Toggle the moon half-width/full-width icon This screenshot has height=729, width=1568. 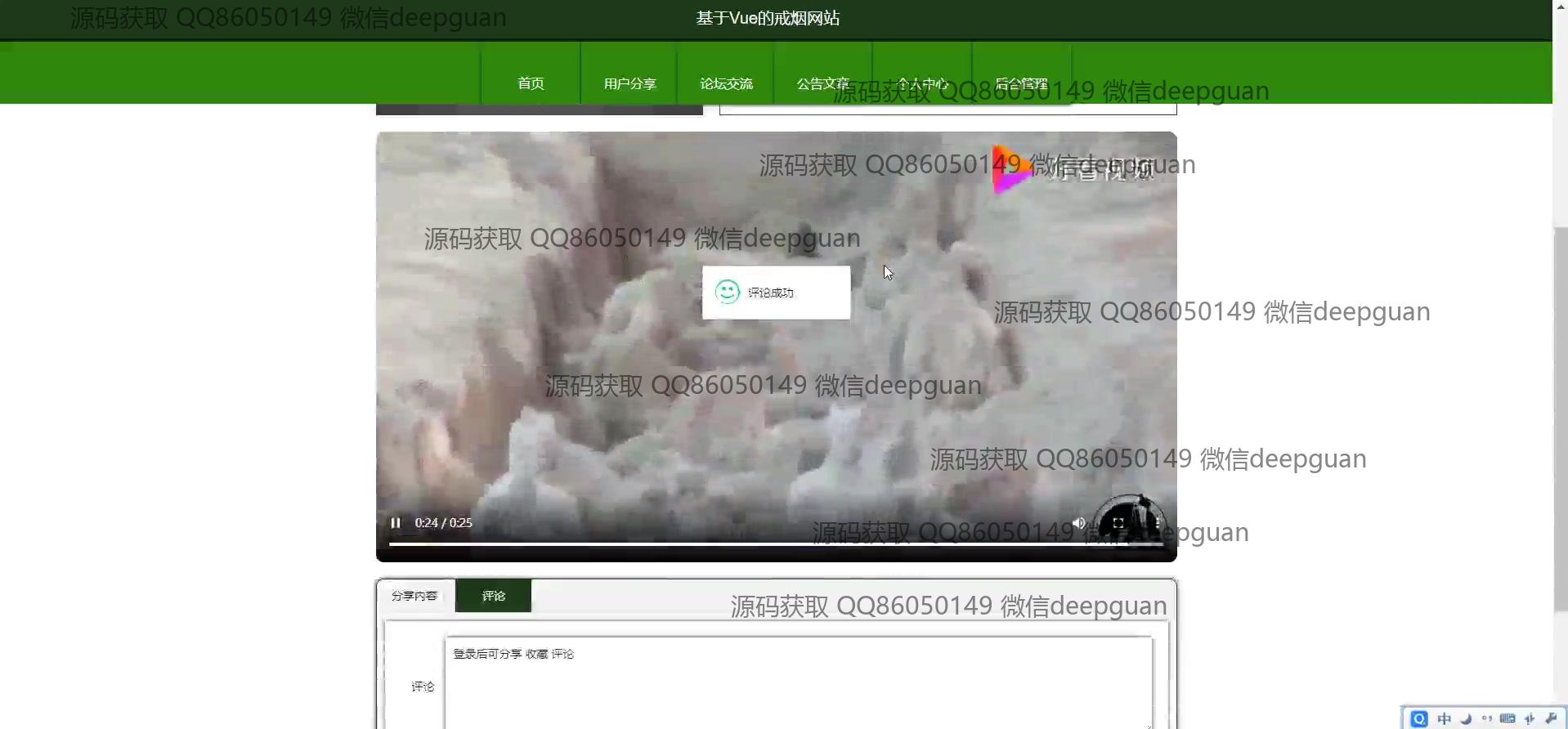tap(1466, 718)
